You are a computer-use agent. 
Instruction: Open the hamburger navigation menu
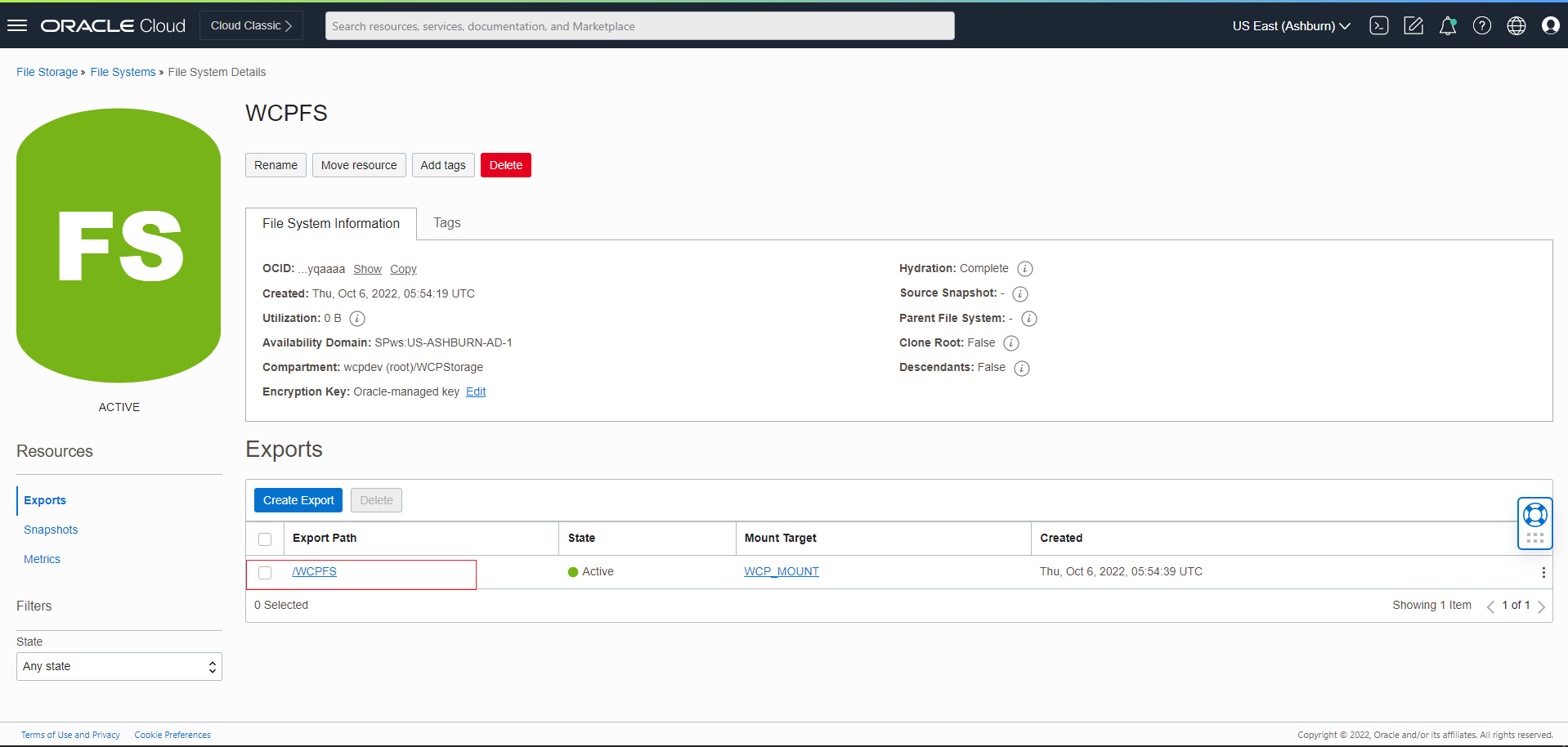pos(17,25)
